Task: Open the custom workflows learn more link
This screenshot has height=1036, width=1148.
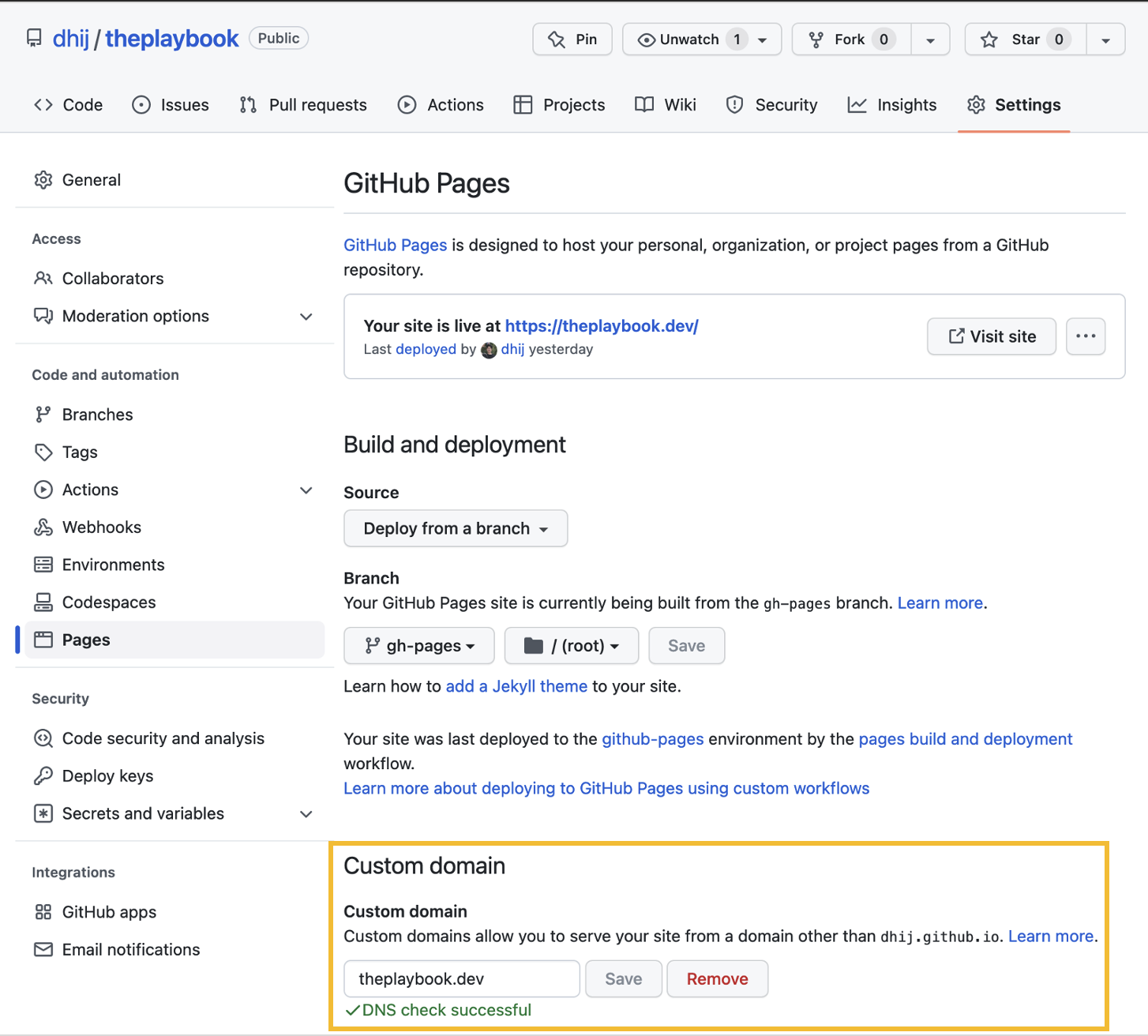Action: click(x=606, y=788)
